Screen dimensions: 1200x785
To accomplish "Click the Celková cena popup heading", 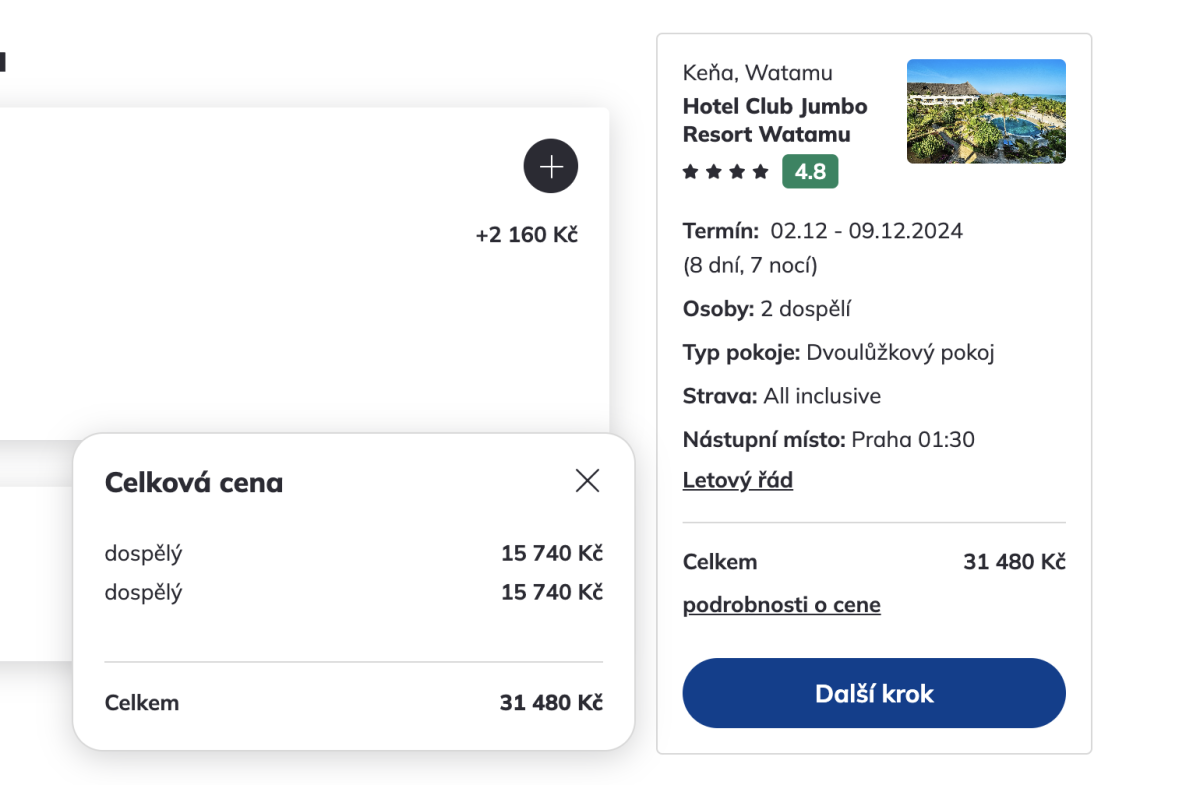I will coord(194,483).
